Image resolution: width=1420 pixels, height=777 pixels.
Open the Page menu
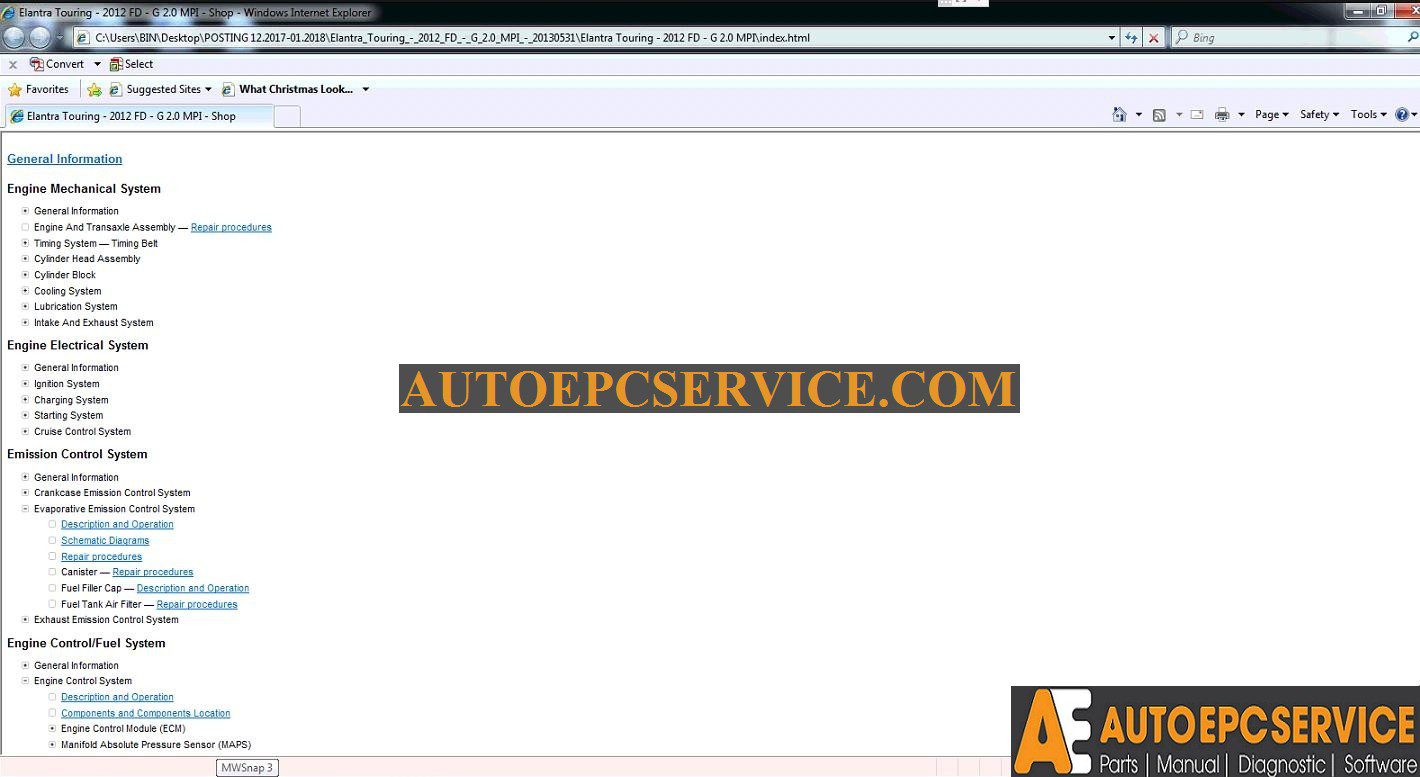point(1271,115)
